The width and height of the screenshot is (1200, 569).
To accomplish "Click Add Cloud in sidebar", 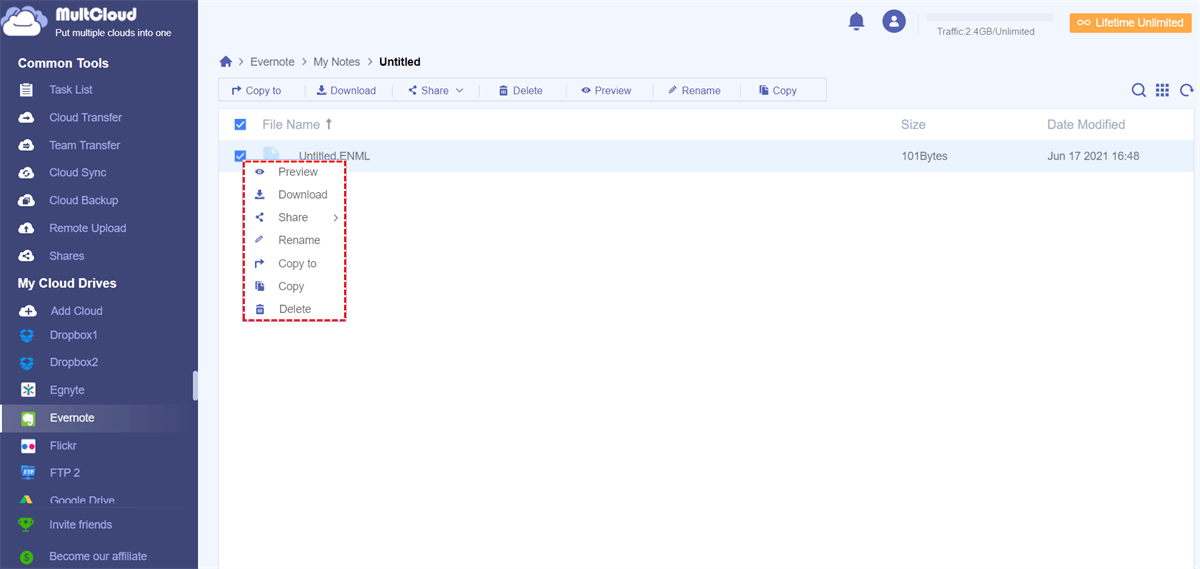I will click(x=76, y=311).
